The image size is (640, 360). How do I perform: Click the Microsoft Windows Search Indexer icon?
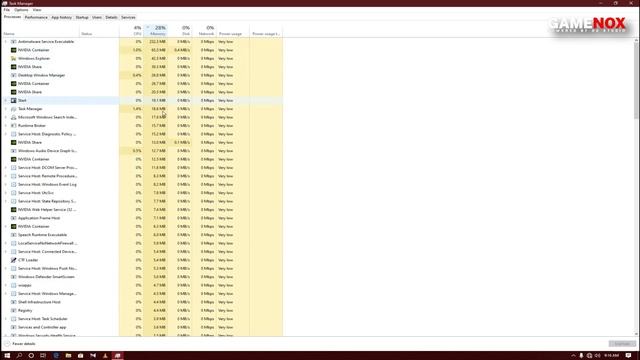(13, 117)
